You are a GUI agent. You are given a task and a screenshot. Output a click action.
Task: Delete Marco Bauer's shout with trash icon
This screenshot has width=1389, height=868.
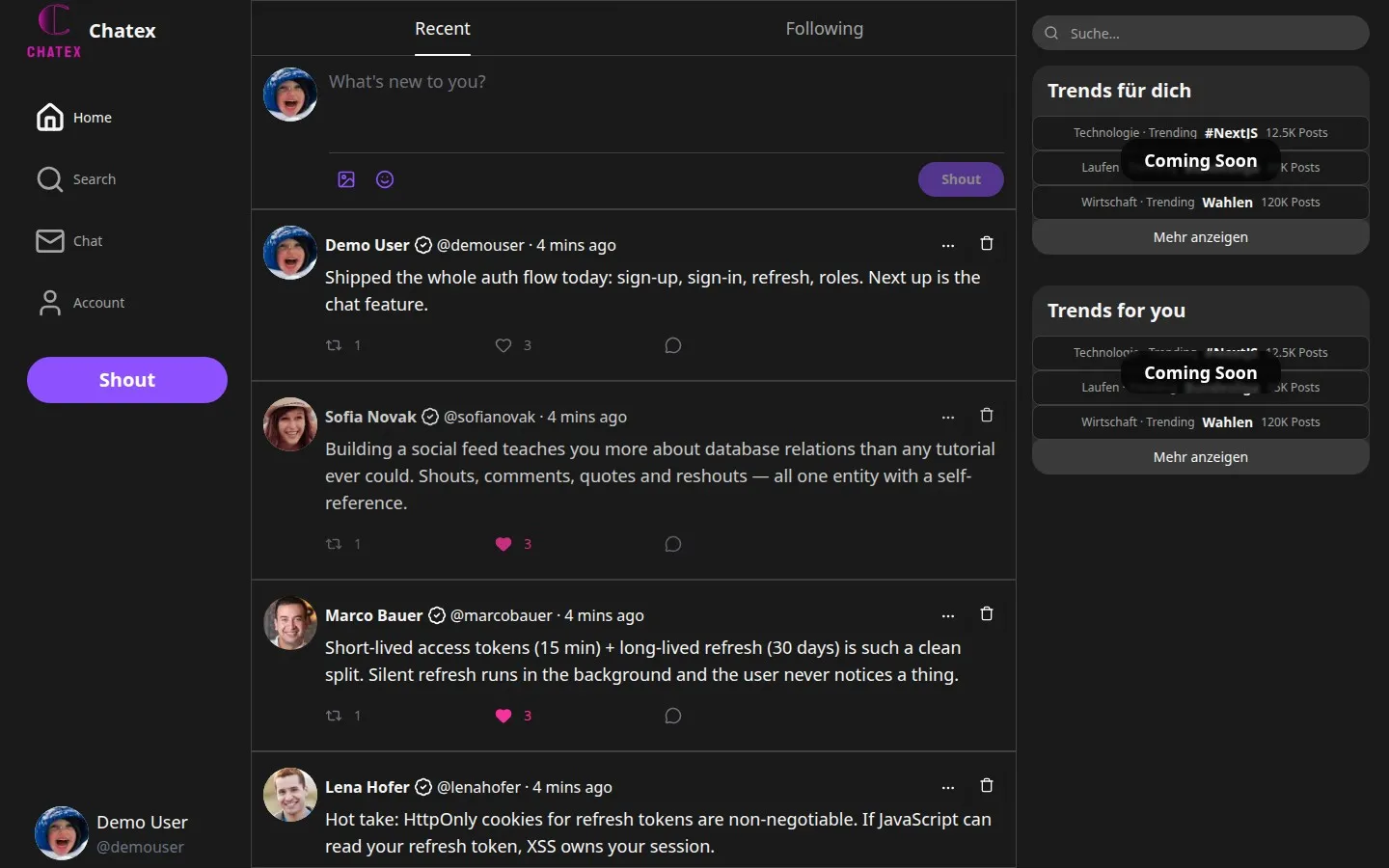[987, 613]
